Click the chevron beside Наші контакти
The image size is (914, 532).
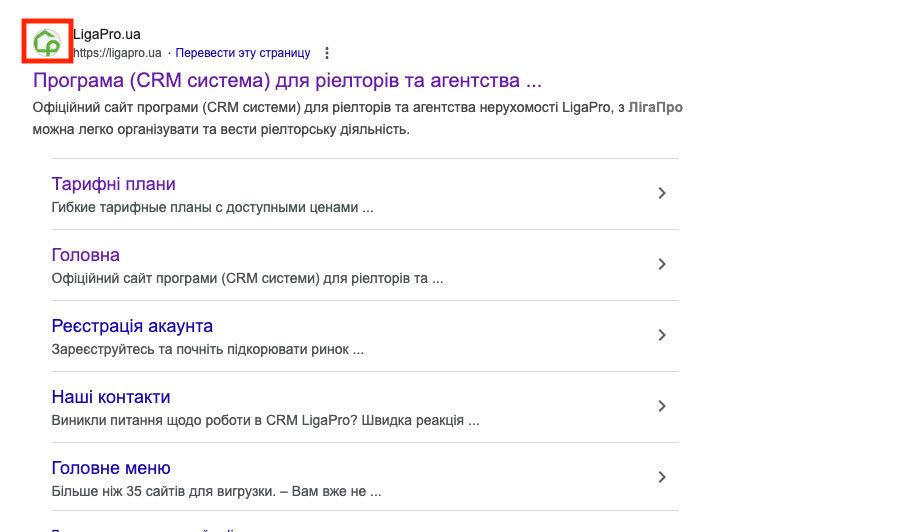[x=661, y=406]
